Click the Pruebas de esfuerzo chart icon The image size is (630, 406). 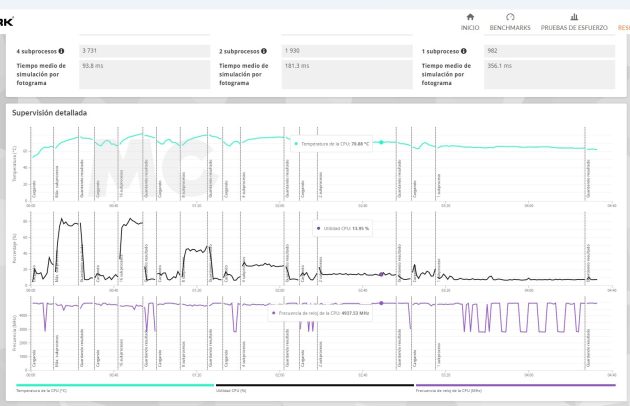point(573,17)
